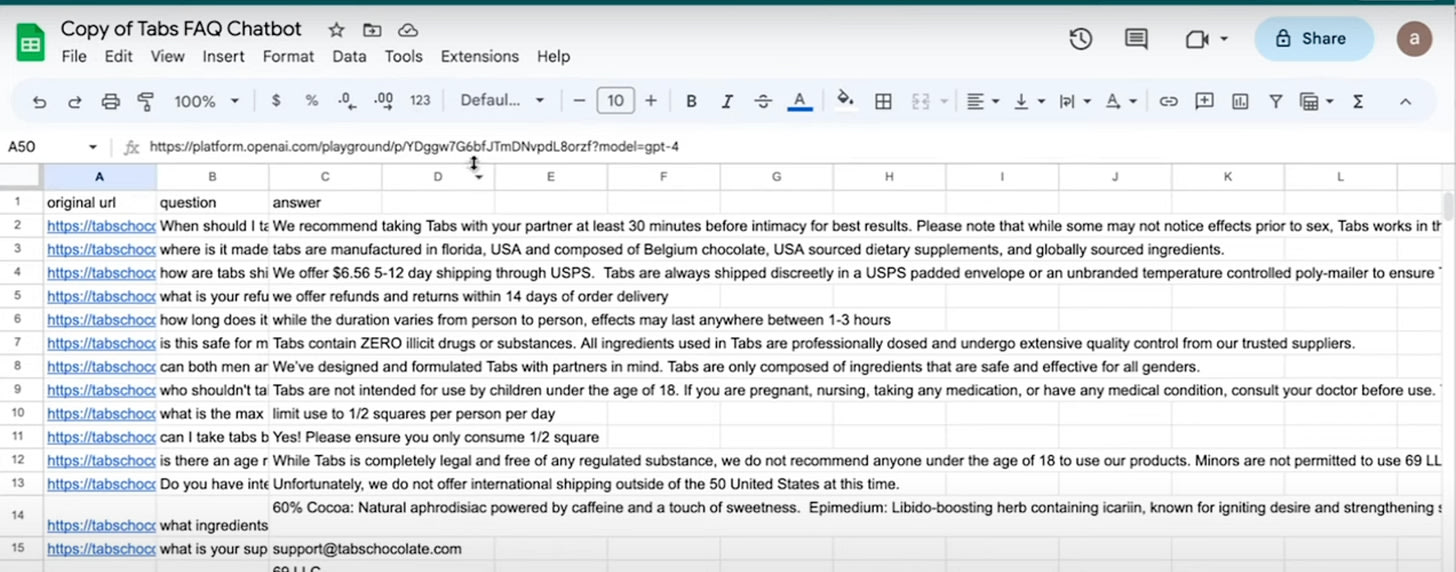Increase font size with plus button
Screen dimensions: 1456x572
tap(651, 101)
